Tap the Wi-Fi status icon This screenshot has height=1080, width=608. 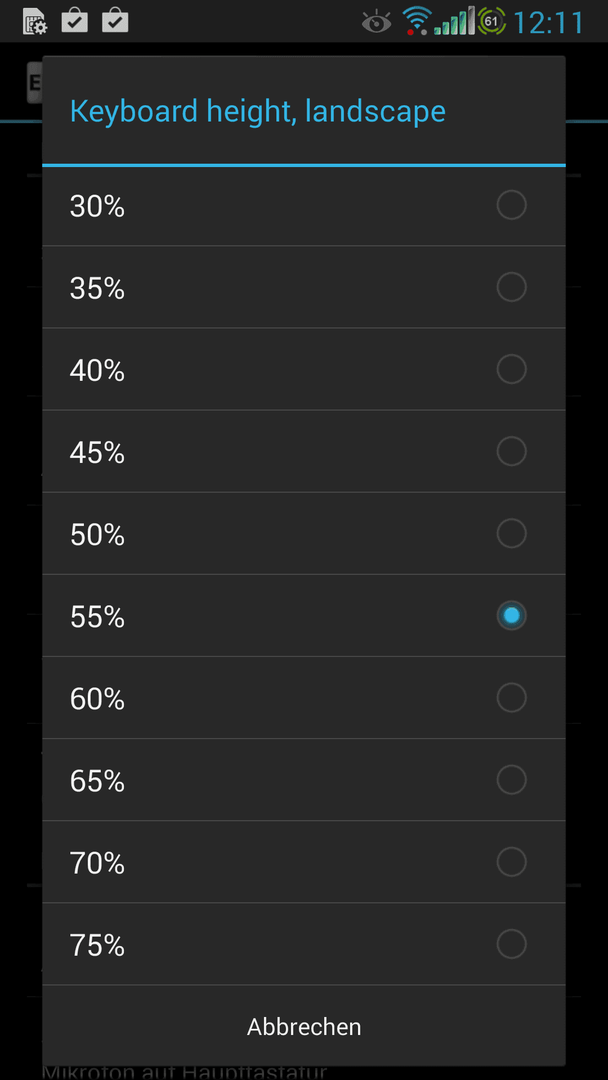click(x=416, y=21)
